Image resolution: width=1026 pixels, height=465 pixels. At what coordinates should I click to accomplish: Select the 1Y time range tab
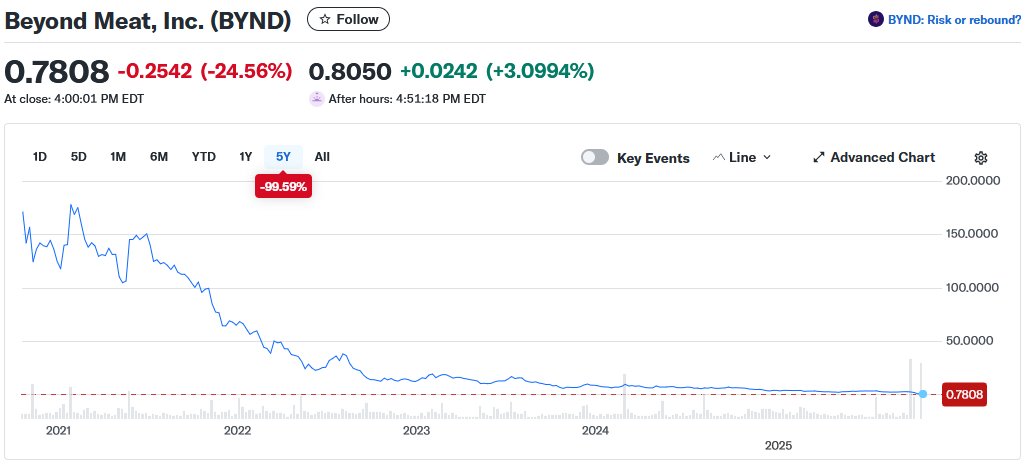pos(245,157)
